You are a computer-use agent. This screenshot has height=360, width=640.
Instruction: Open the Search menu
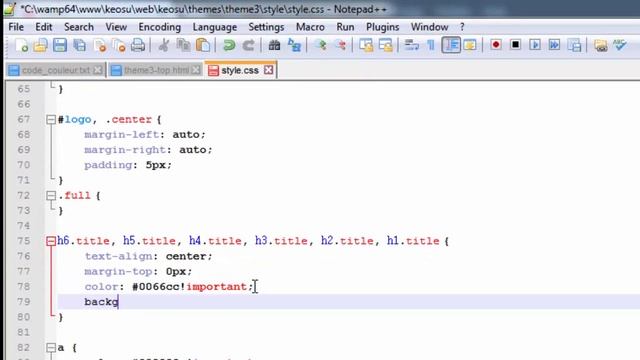(x=79, y=27)
